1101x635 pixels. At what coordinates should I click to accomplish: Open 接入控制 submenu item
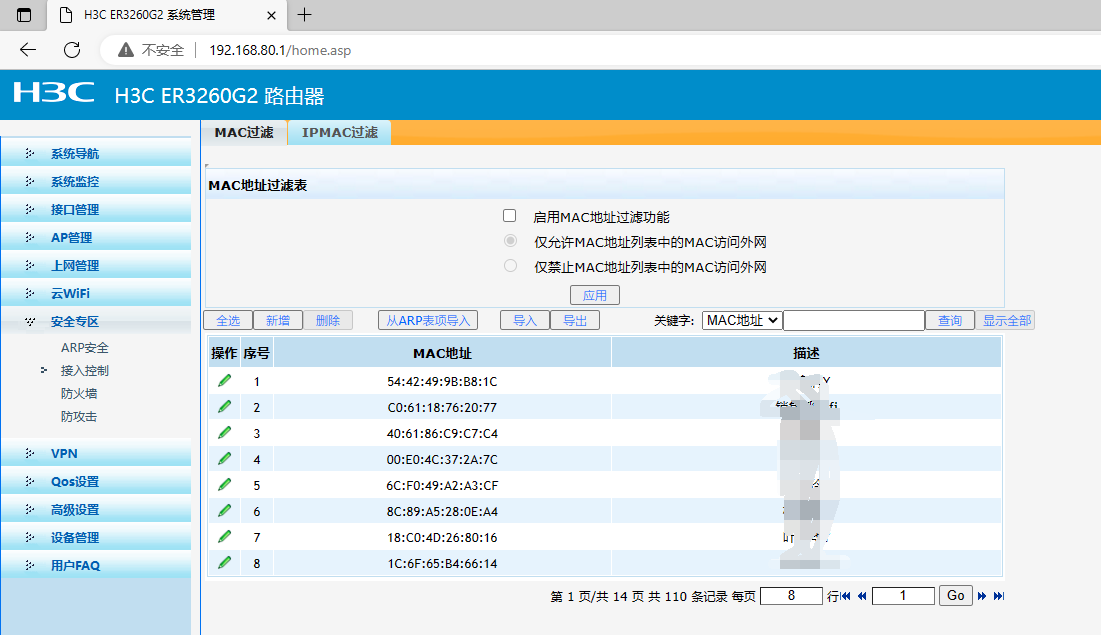tap(84, 370)
